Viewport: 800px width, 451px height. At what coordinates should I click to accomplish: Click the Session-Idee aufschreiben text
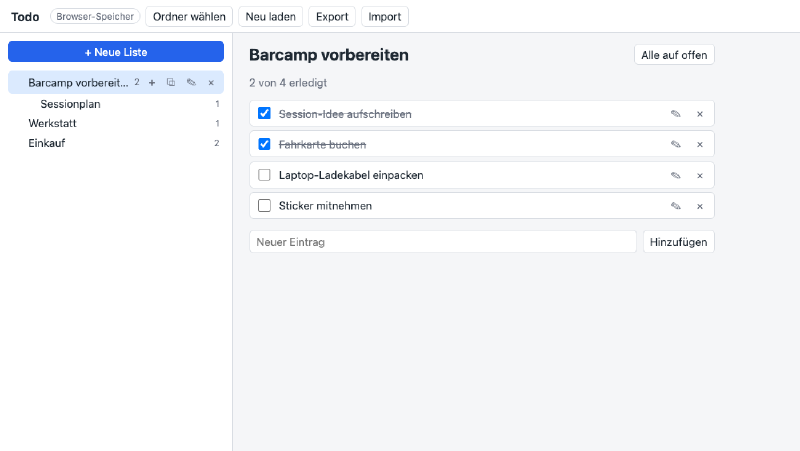345,114
